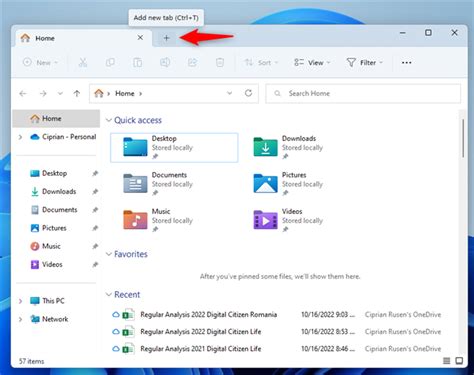Open the New item menu
The image size is (474, 375).
(x=41, y=62)
